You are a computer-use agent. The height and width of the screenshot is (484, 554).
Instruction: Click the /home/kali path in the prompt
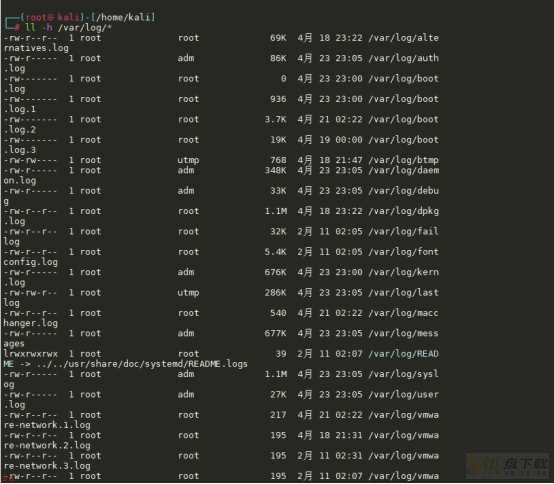point(124,17)
